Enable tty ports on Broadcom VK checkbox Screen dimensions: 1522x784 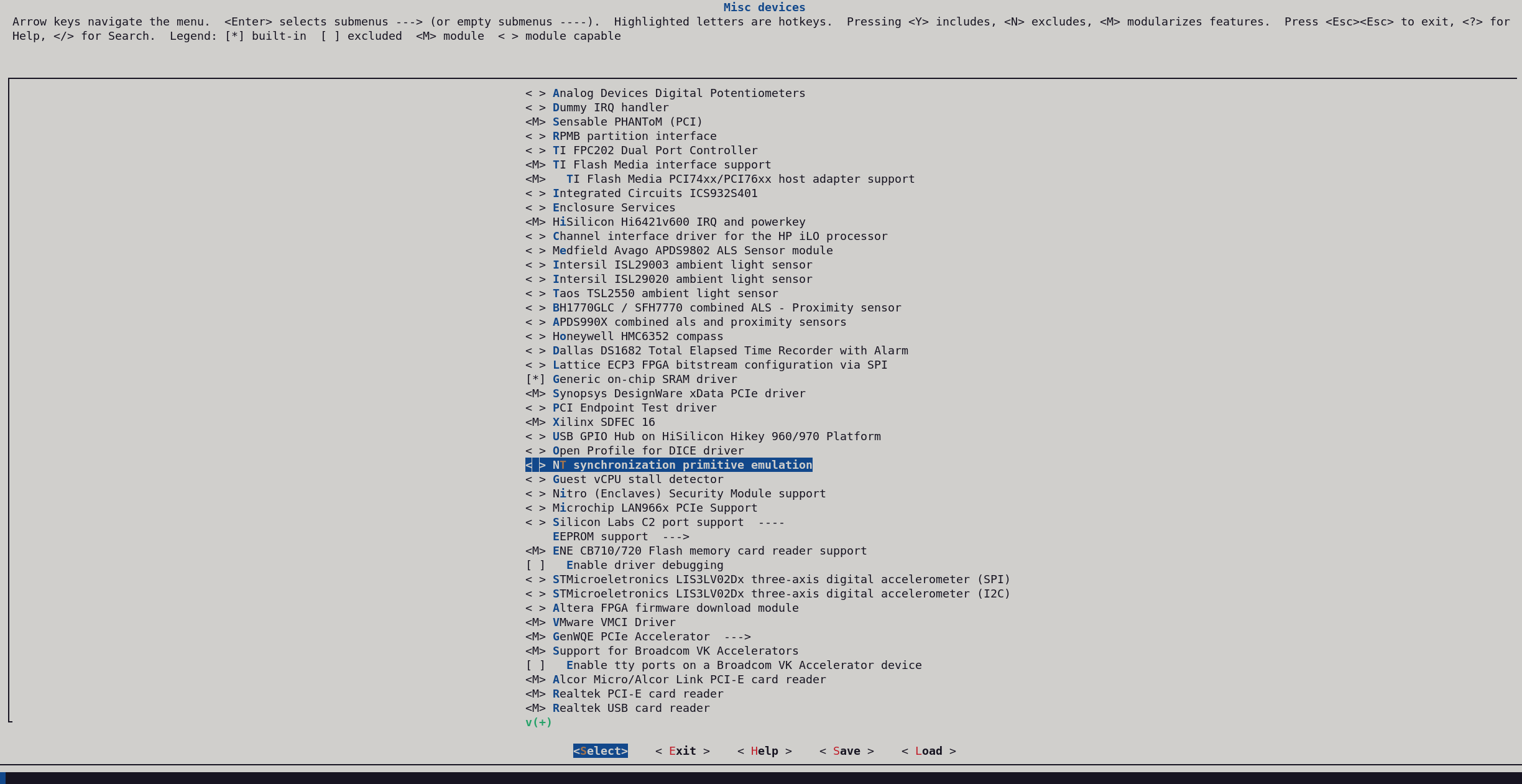[x=535, y=665]
